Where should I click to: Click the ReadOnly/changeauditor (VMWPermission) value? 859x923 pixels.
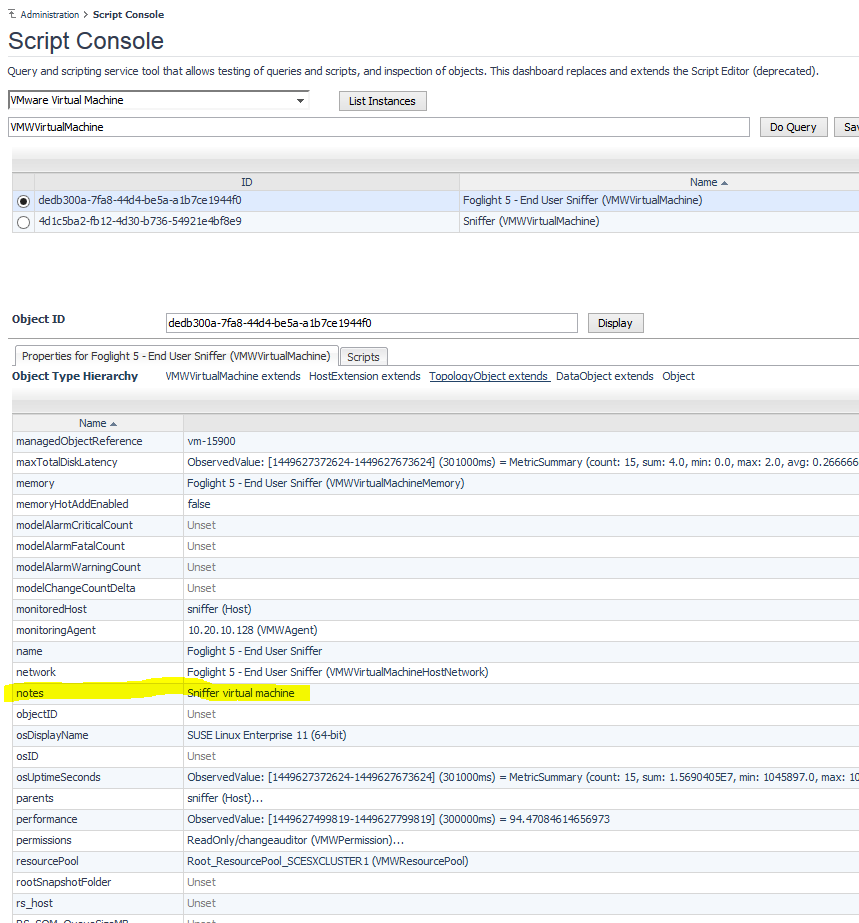[x=296, y=841]
